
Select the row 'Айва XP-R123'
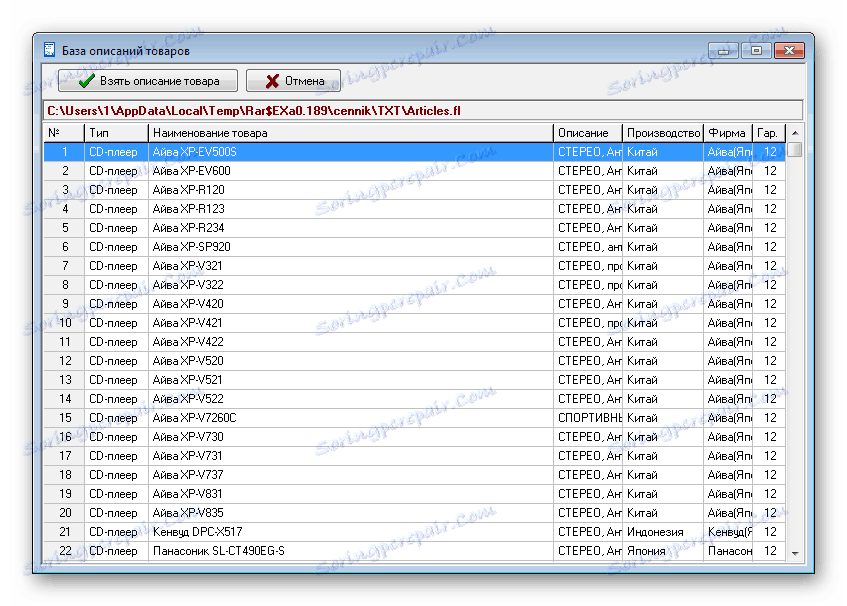pyautogui.click(x=414, y=209)
